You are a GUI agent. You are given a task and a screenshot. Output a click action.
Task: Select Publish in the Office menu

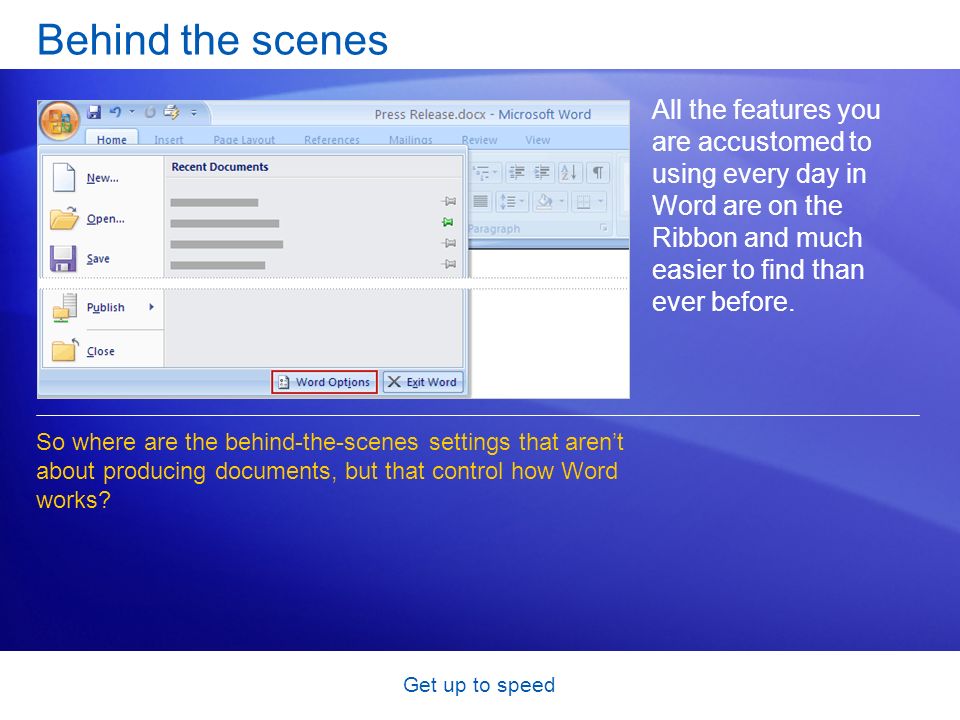pos(102,307)
